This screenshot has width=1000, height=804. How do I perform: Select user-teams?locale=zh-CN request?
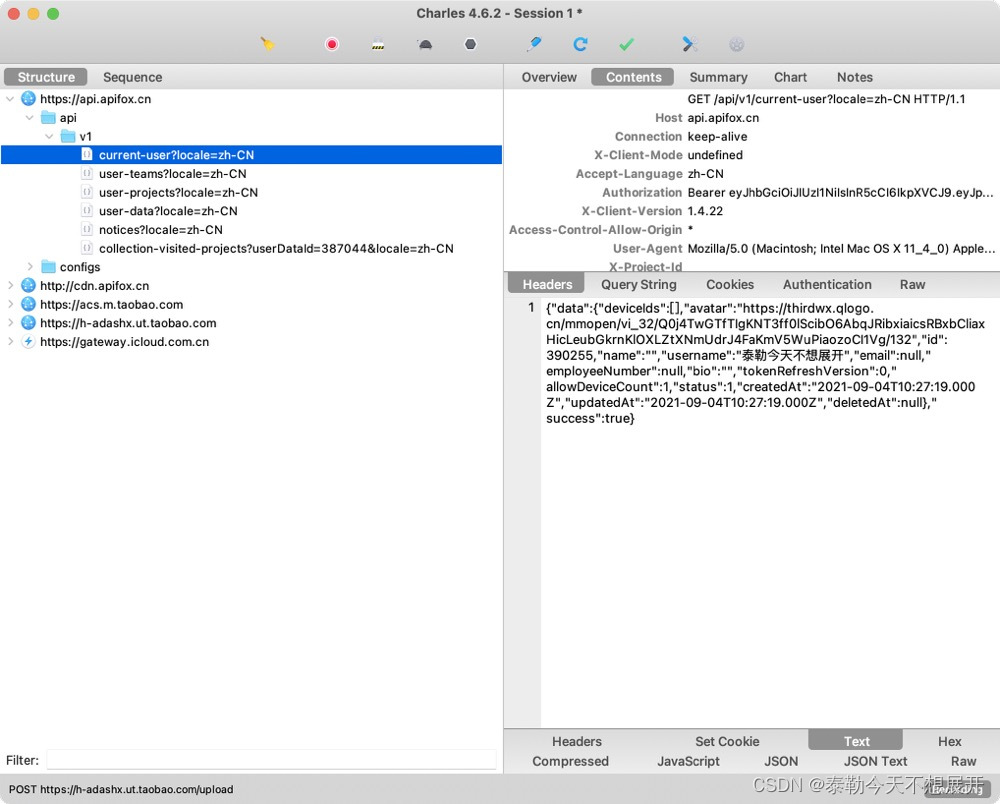[x=172, y=173]
